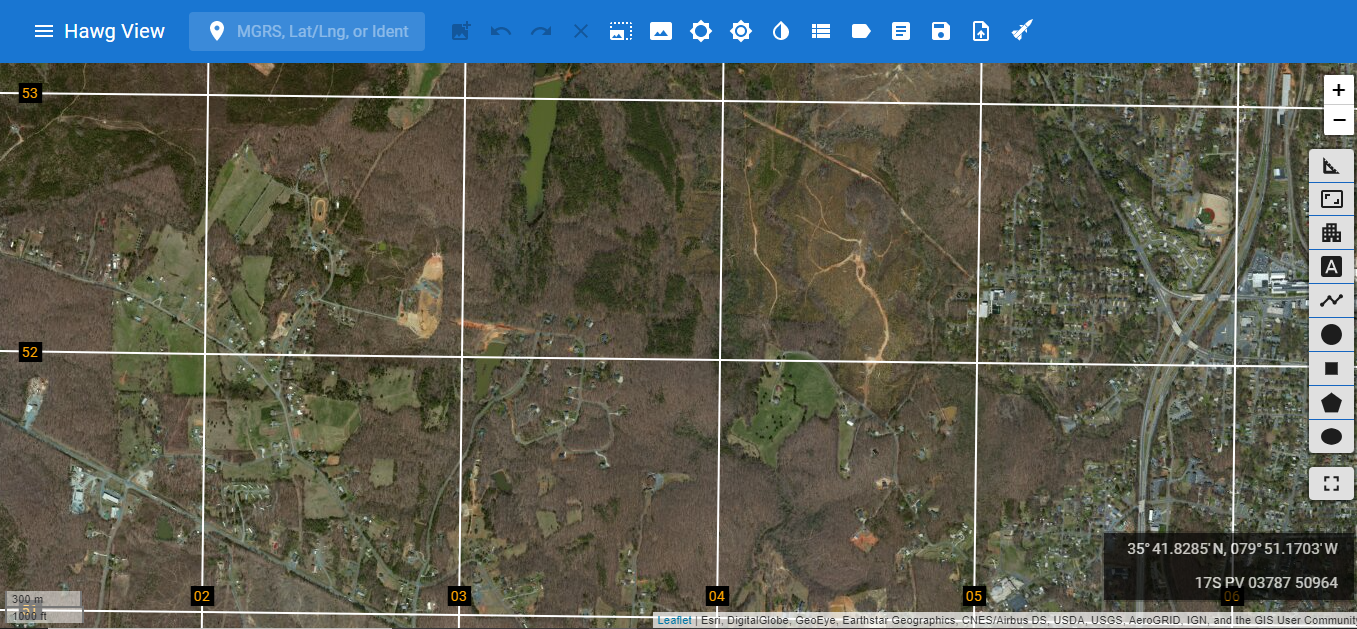This screenshot has width=1357, height=629.
Task: Open the Leaflet attribution link
Action: (673, 619)
